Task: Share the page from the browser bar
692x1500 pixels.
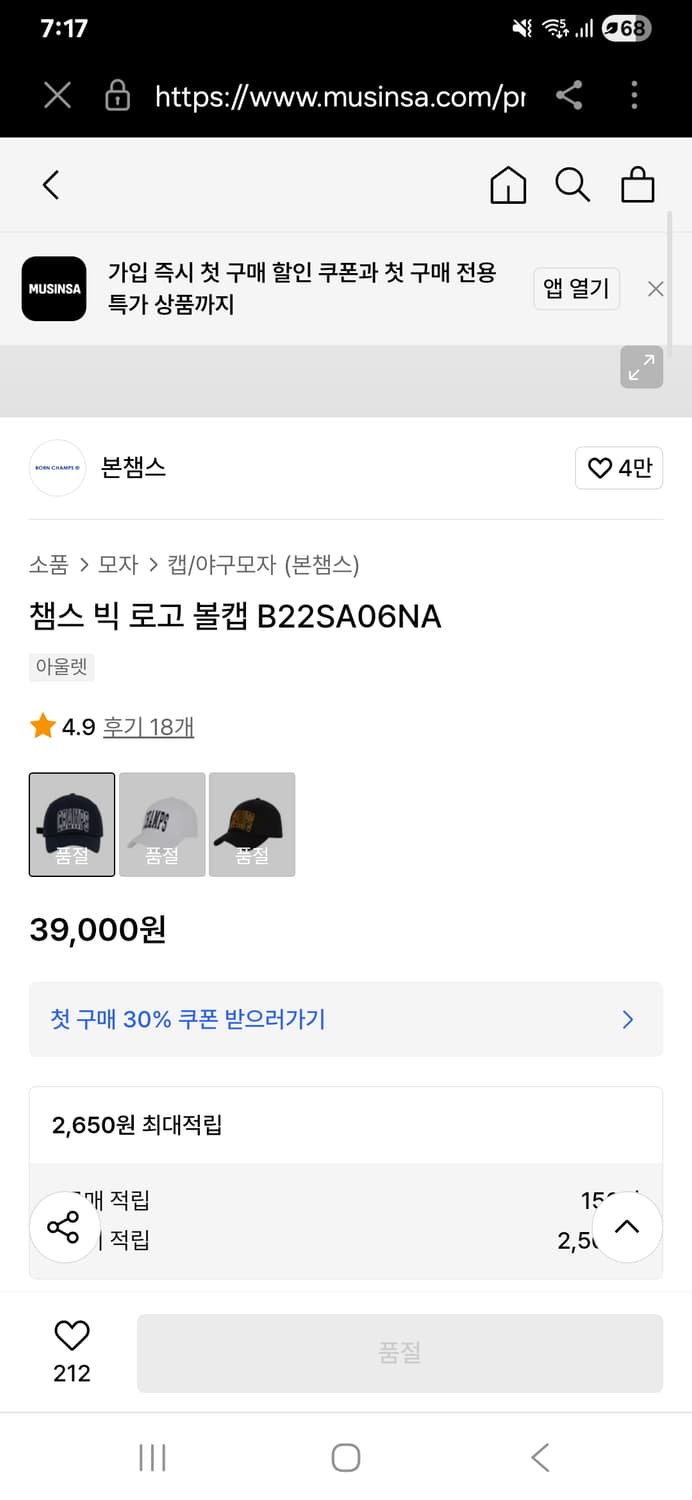Action: (x=571, y=96)
